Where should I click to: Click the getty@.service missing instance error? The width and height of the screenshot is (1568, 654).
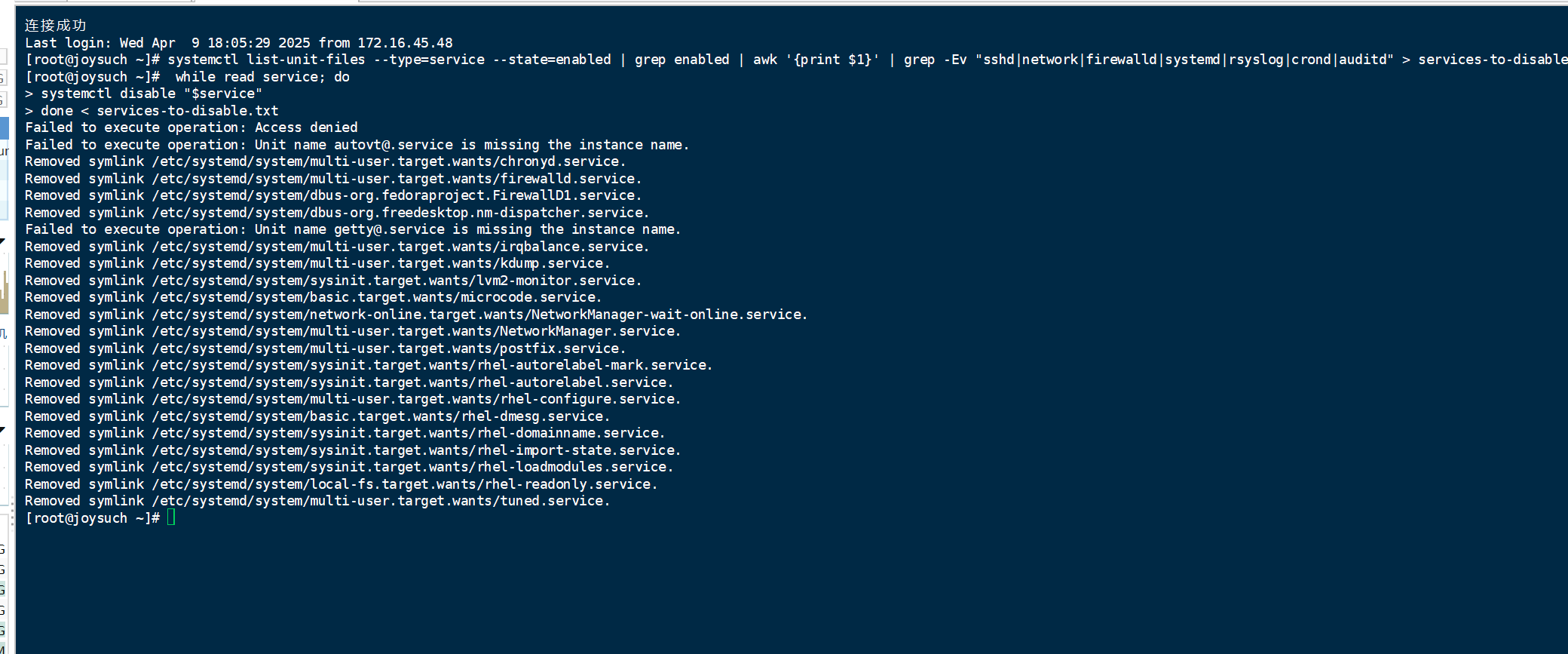coord(353,229)
